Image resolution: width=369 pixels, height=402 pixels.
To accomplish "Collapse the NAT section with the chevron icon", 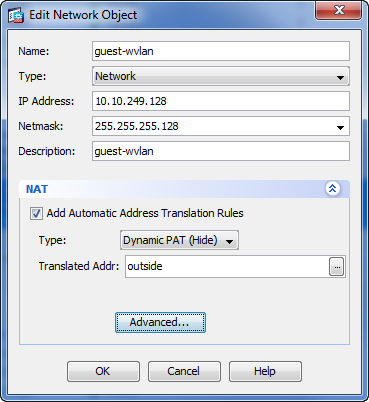I will (x=332, y=189).
